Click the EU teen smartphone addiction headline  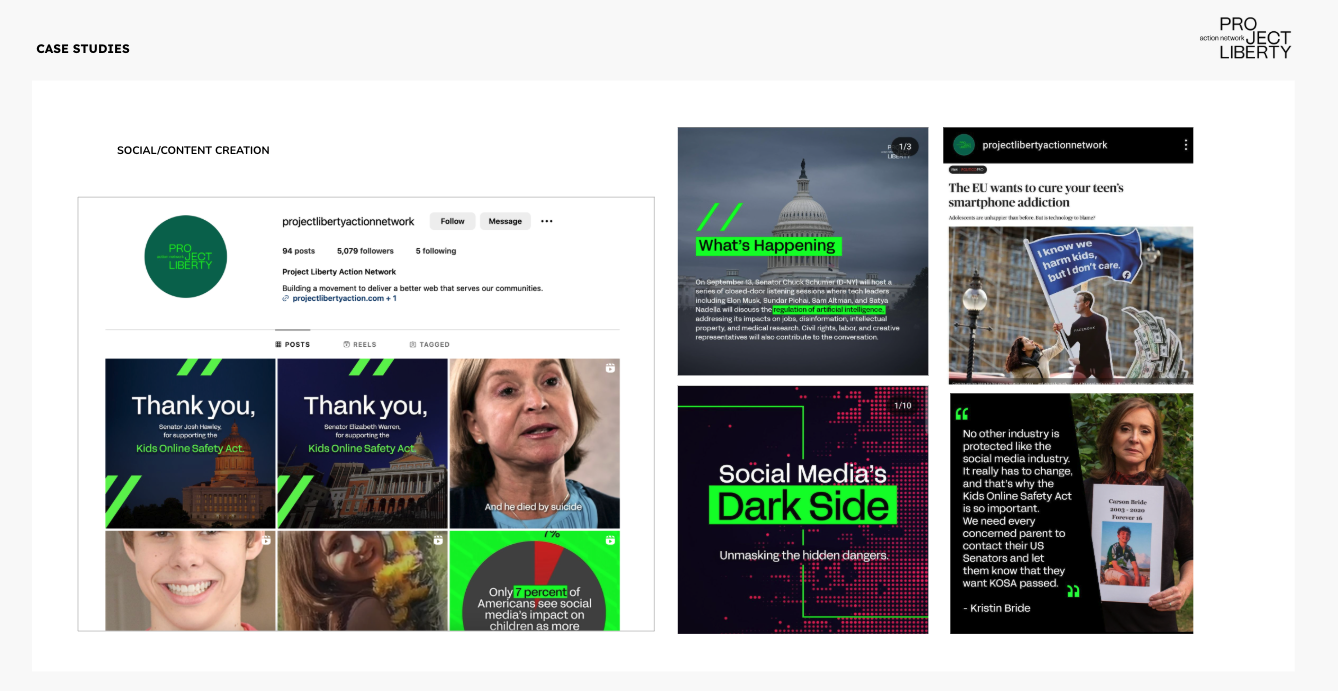coord(1036,194)
